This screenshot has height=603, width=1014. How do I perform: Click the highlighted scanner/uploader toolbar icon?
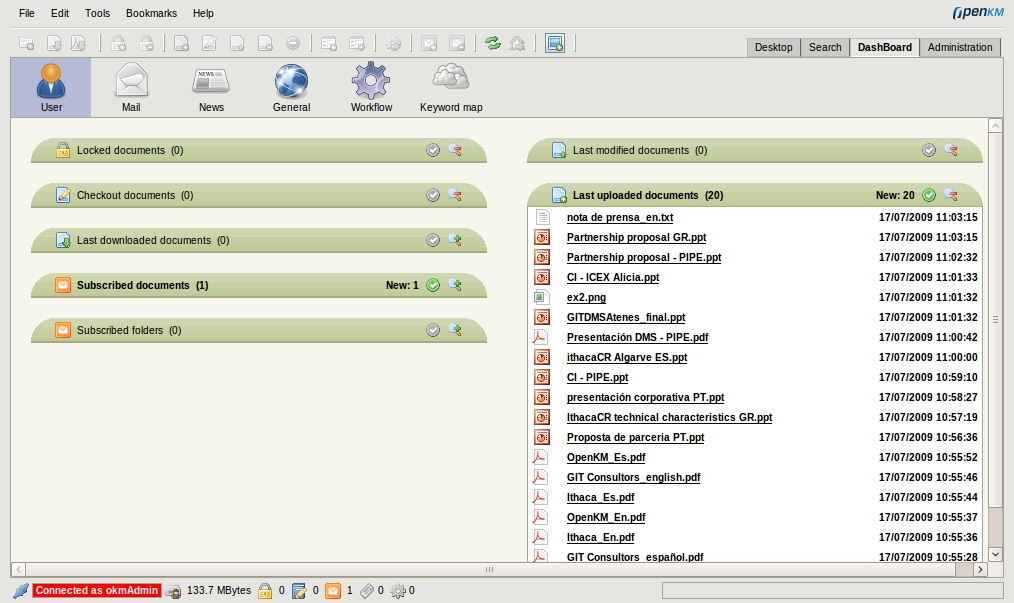point(555,43)
